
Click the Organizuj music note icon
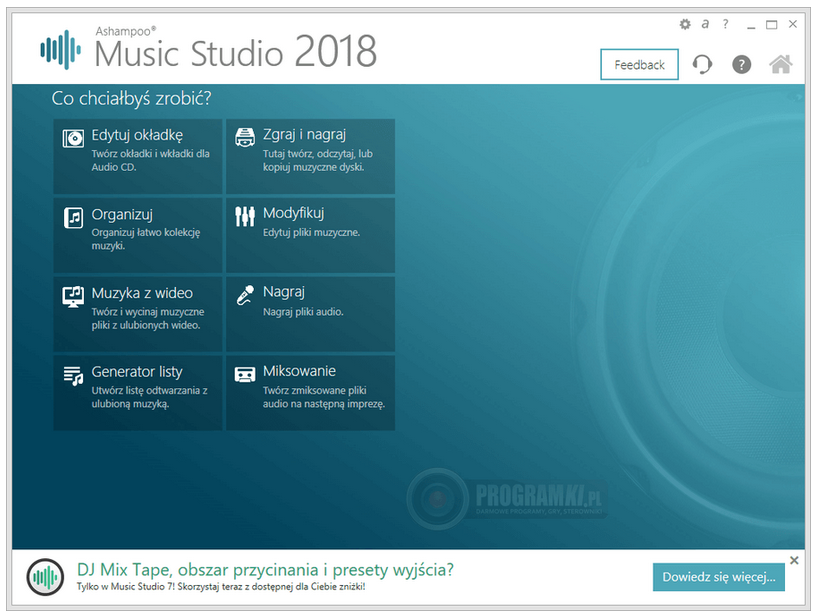73,218
